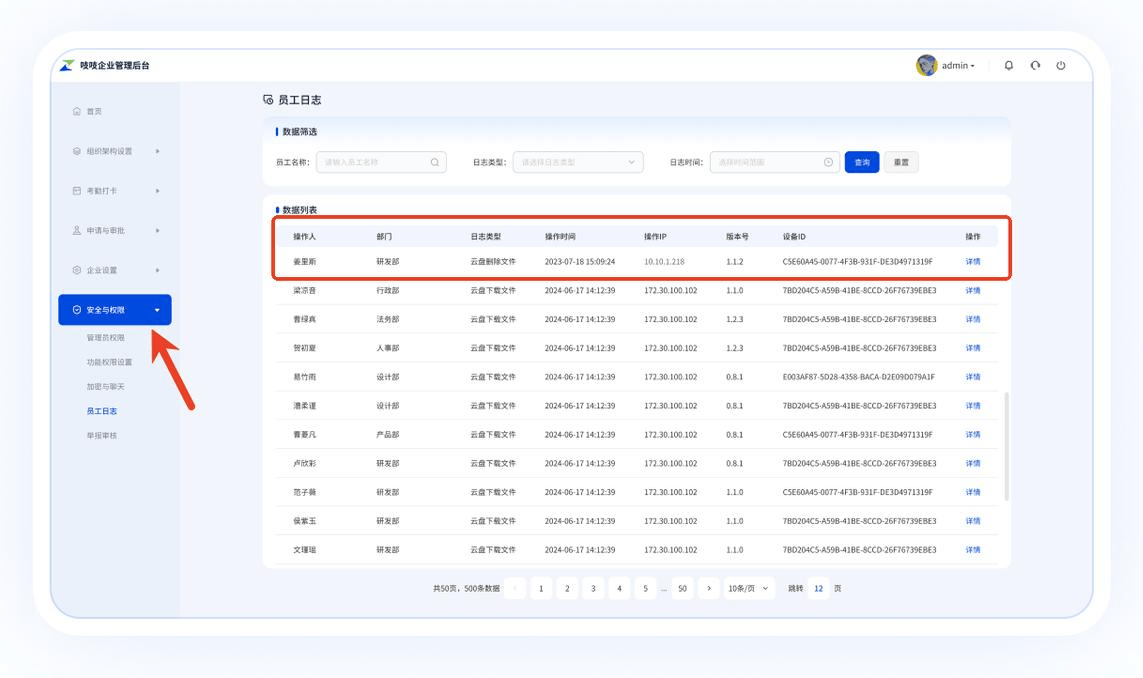This screenshot has height=678, width=1143.
Task: Click the app logo beside 吱吱企业管理后台
Action: tap(67, 66)
